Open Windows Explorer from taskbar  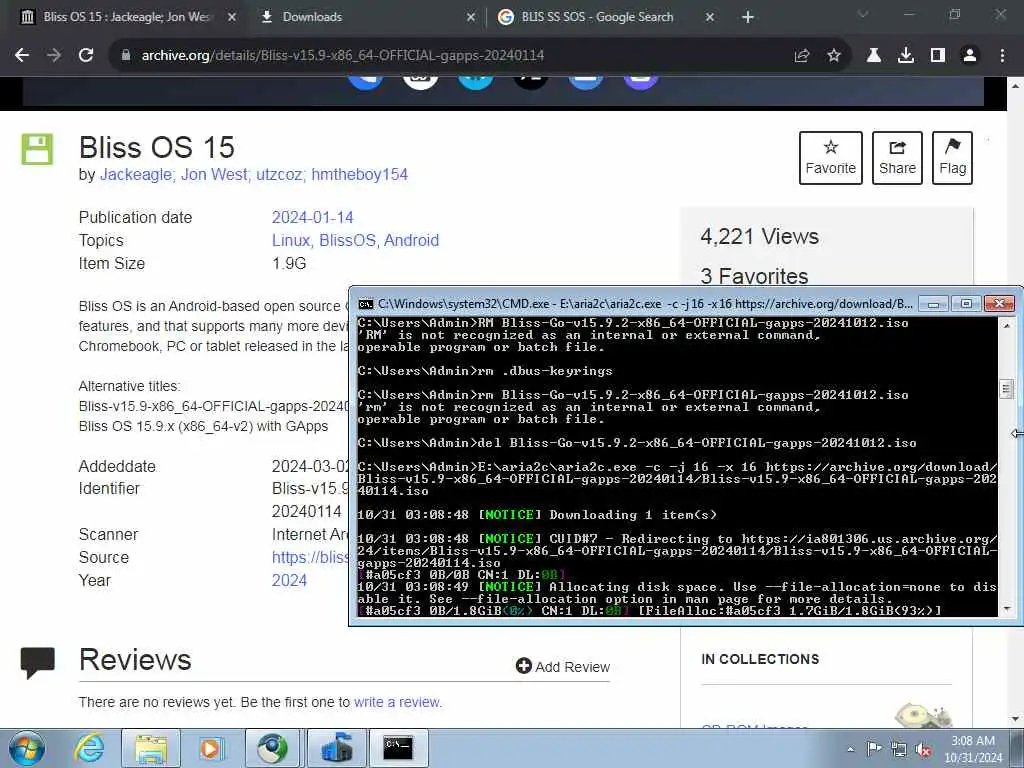[151, 748]
